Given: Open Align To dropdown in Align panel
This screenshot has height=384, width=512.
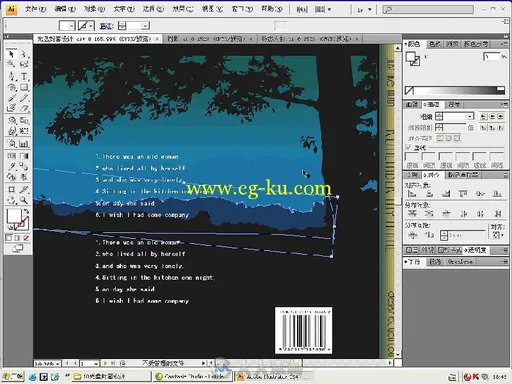Looking at the screenshot, I should click(497, 235).
